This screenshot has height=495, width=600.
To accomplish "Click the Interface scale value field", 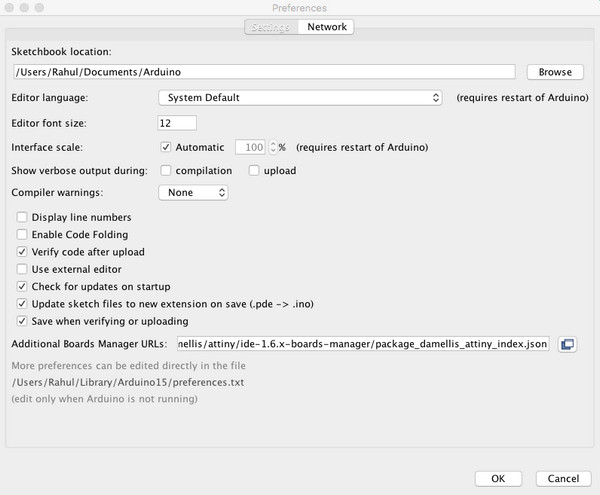I will [x=251, y=147].
